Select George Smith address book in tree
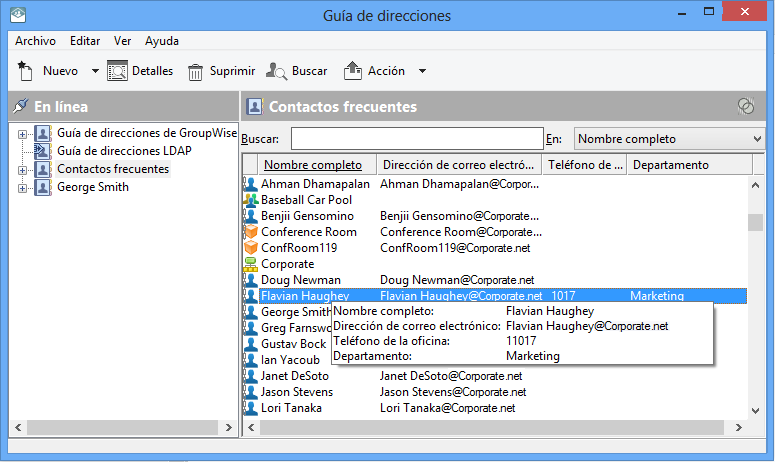This screenshot has width=775, height=462. (x=93, y=187)
